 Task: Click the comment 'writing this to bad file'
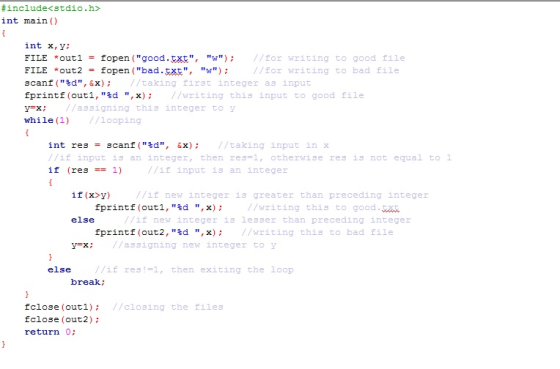pos(318,233)
